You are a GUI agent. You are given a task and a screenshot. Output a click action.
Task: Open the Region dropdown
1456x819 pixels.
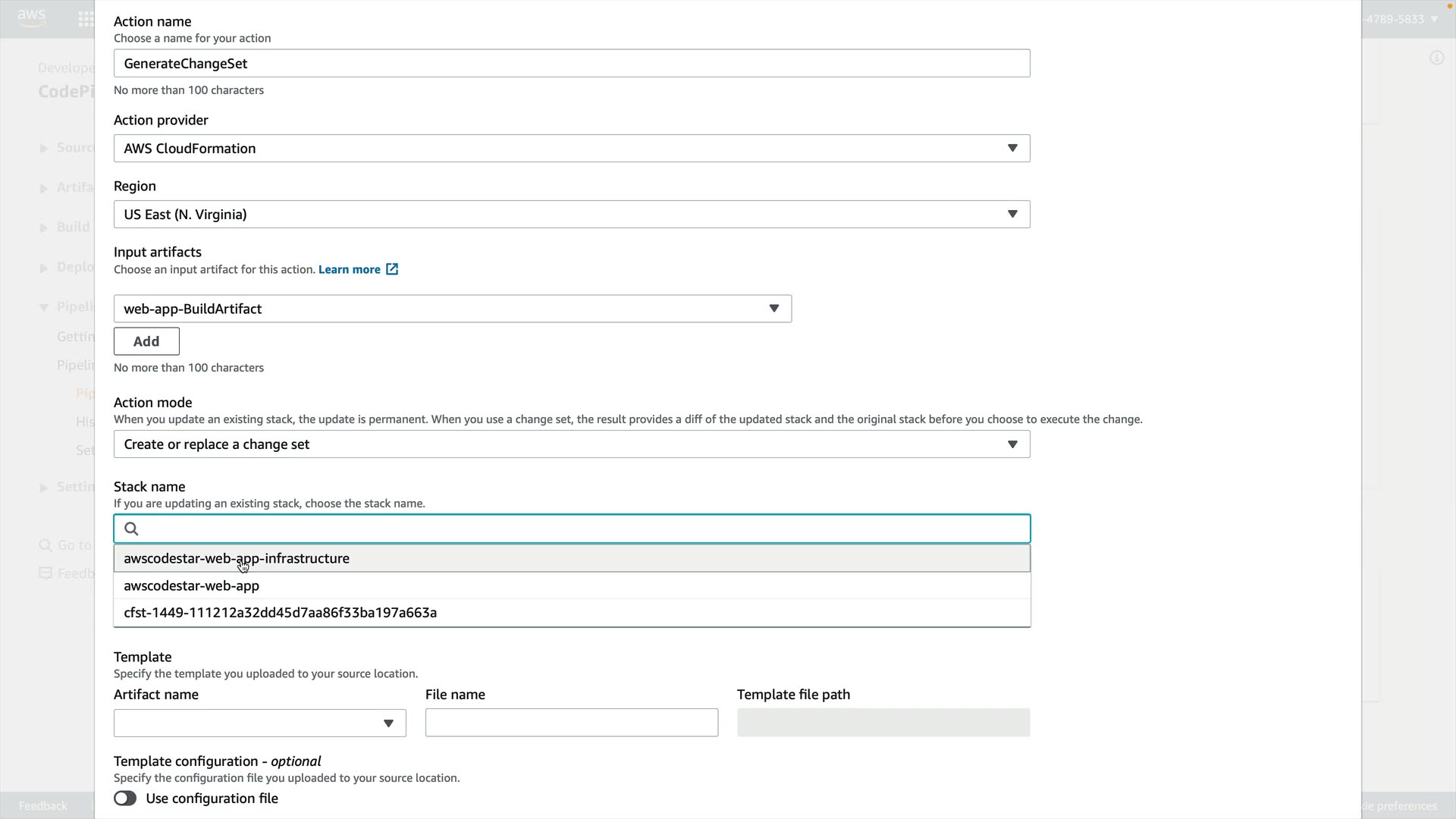pos(571,215)
